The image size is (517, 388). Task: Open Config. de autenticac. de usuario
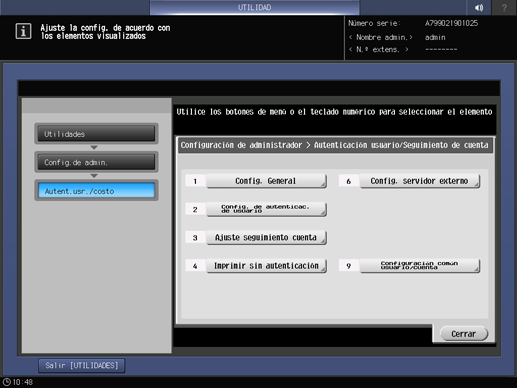(x=266, y=209)
